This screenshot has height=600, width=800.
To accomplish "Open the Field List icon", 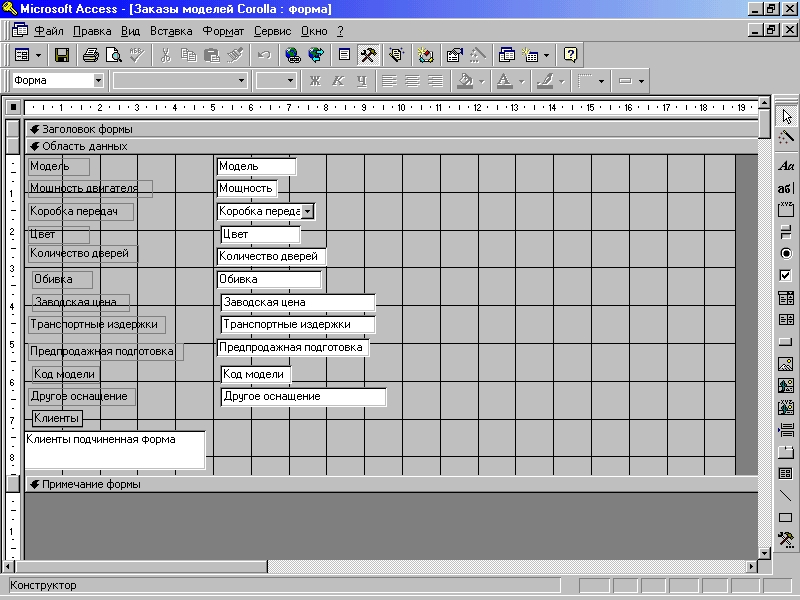I will point(344,55).
